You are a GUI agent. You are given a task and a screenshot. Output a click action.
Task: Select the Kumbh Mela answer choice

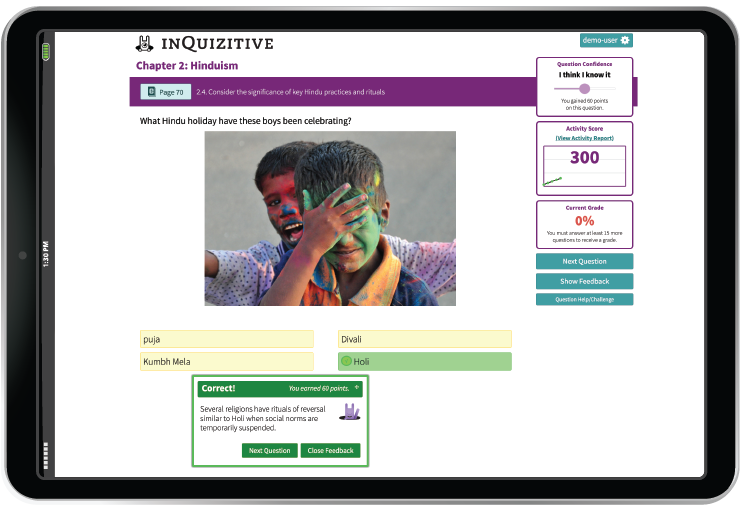pos(227,361)
